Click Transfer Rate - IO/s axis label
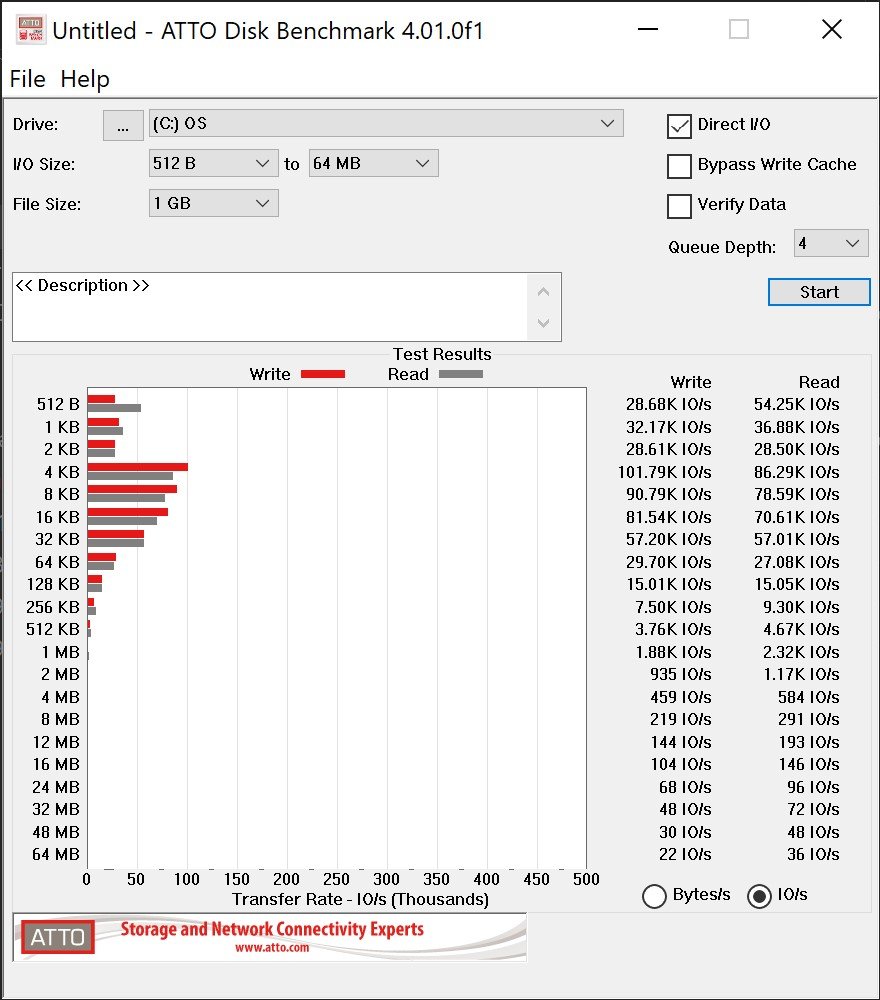The height and width of the screenshot is (1000, 880). [360, 899]
